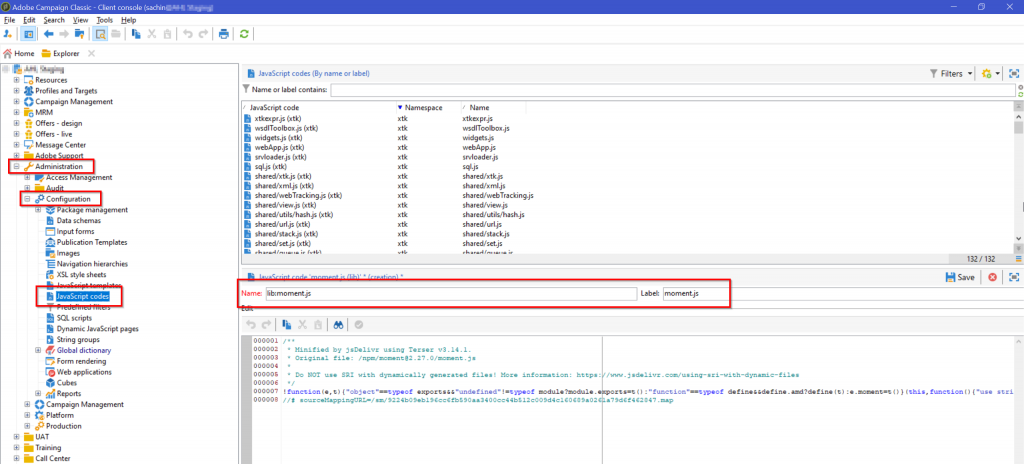Click the Paste clipboard icon in main toolbar

click(167, 34)
